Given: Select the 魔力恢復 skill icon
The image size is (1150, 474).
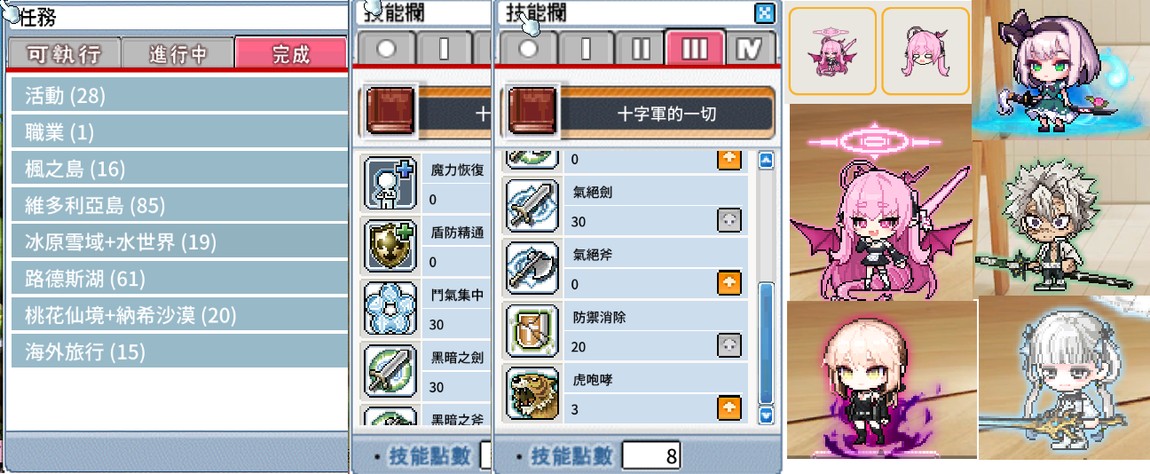Looking at the screenshot, I should (390, 184).
